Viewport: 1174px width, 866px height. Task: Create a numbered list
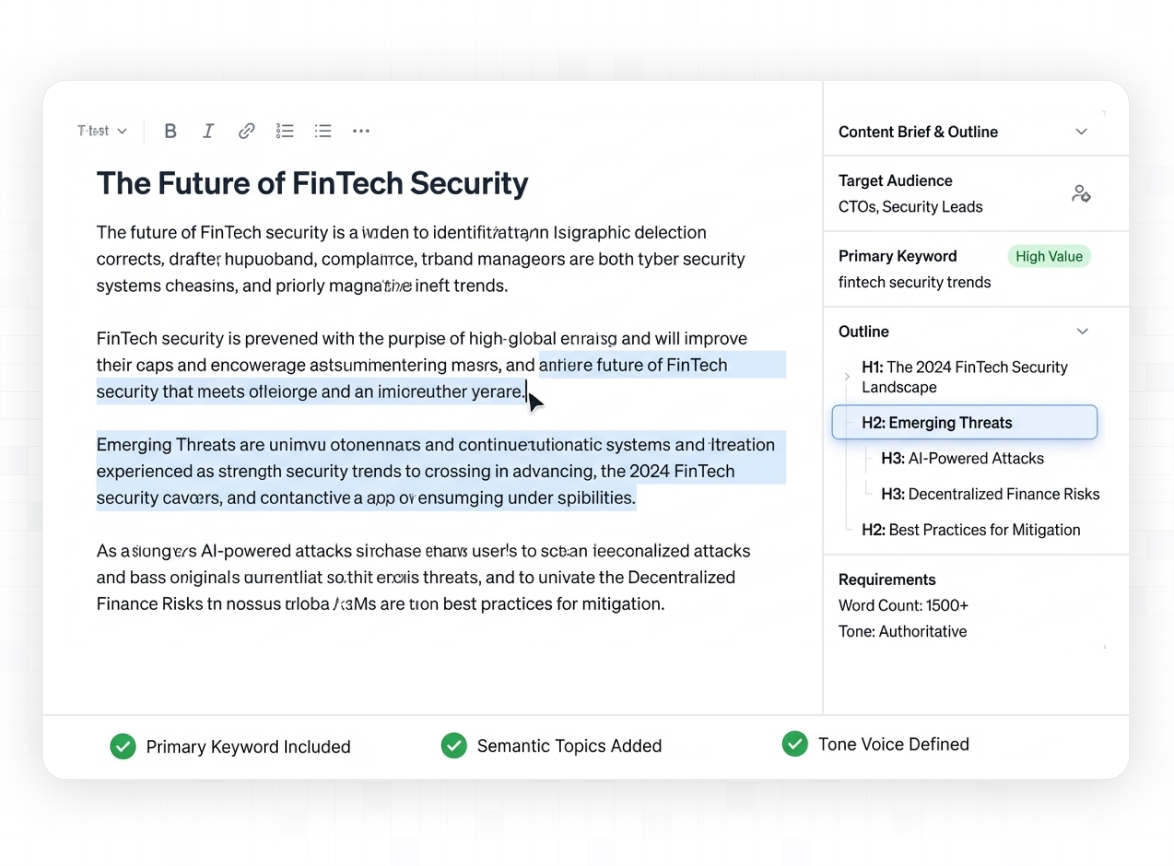pos(285,131)
